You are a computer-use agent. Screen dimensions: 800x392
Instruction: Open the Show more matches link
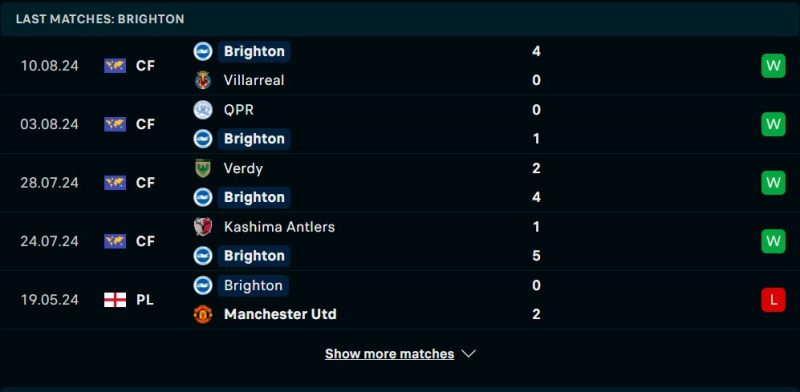pyautogui.click(x=389, y=354)
